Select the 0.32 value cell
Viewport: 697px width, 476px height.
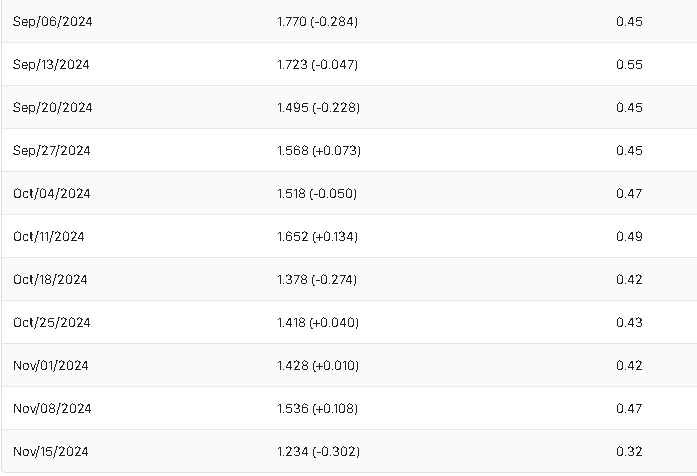[629, 451]
